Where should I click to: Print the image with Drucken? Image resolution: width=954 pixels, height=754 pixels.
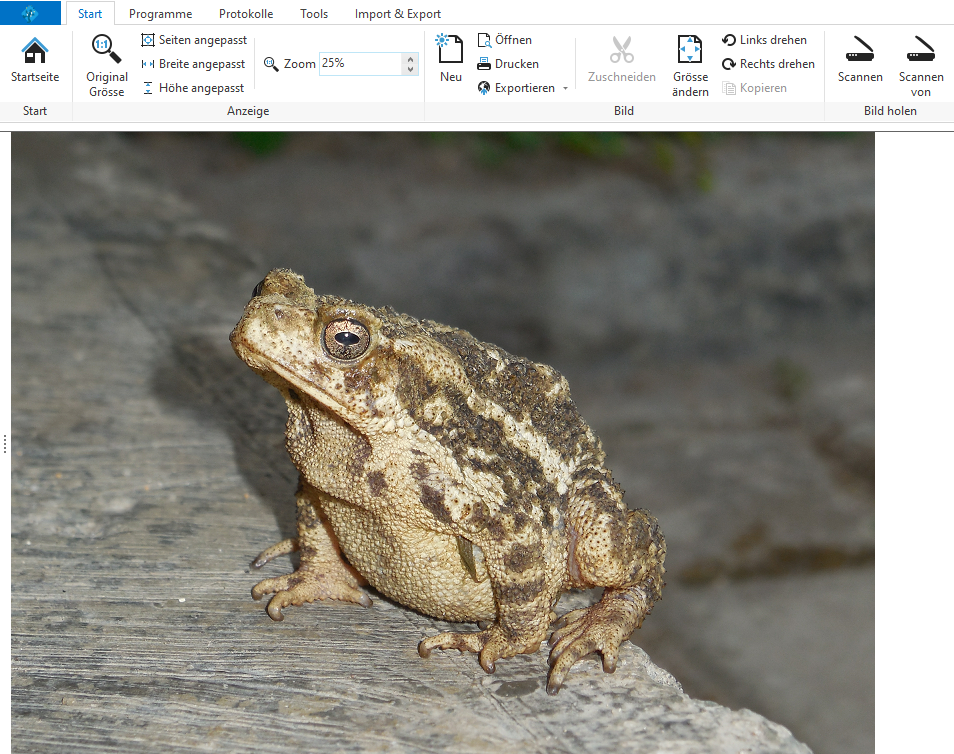508,64
